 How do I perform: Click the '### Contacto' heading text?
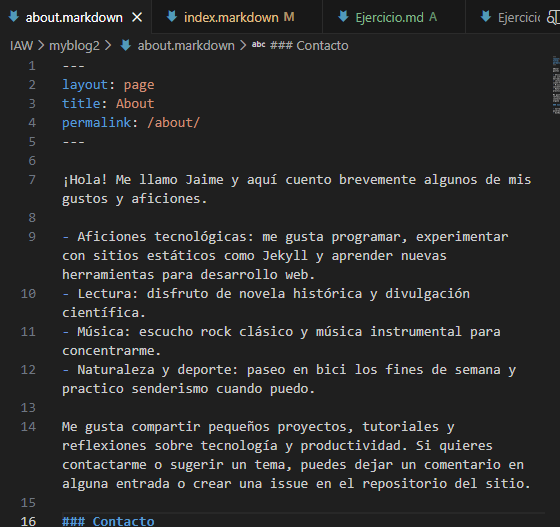108,521
